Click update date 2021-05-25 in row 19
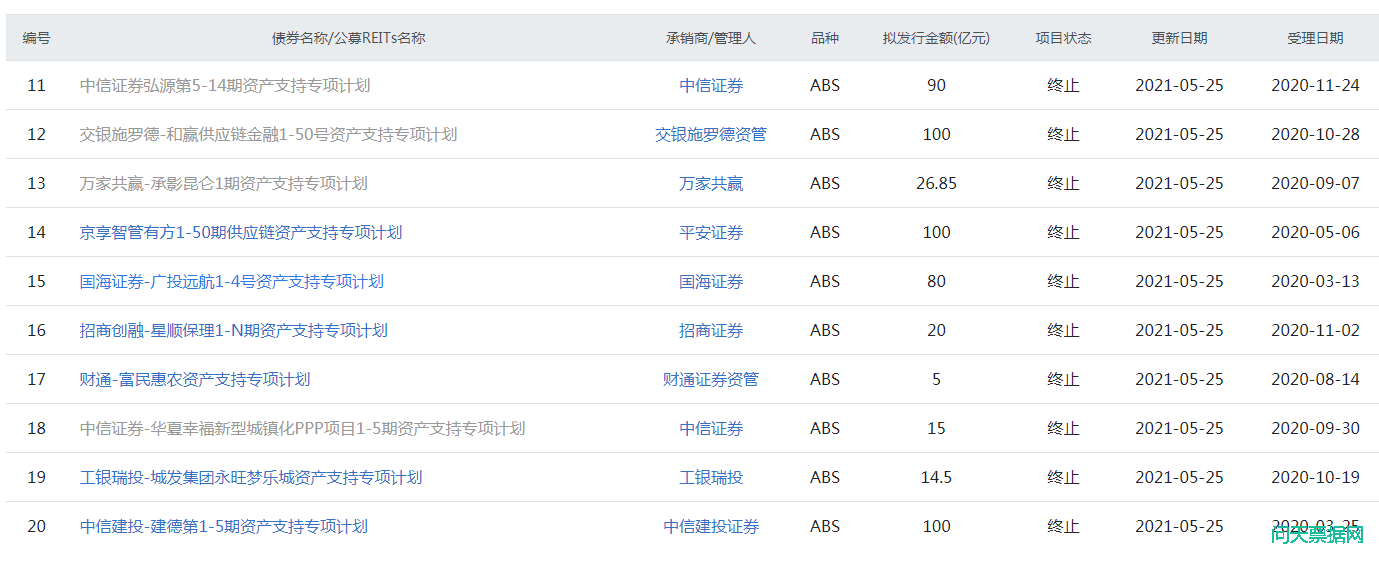Image resolution: width=1379 pixels, height=561 pixels. coord(1179,478)
